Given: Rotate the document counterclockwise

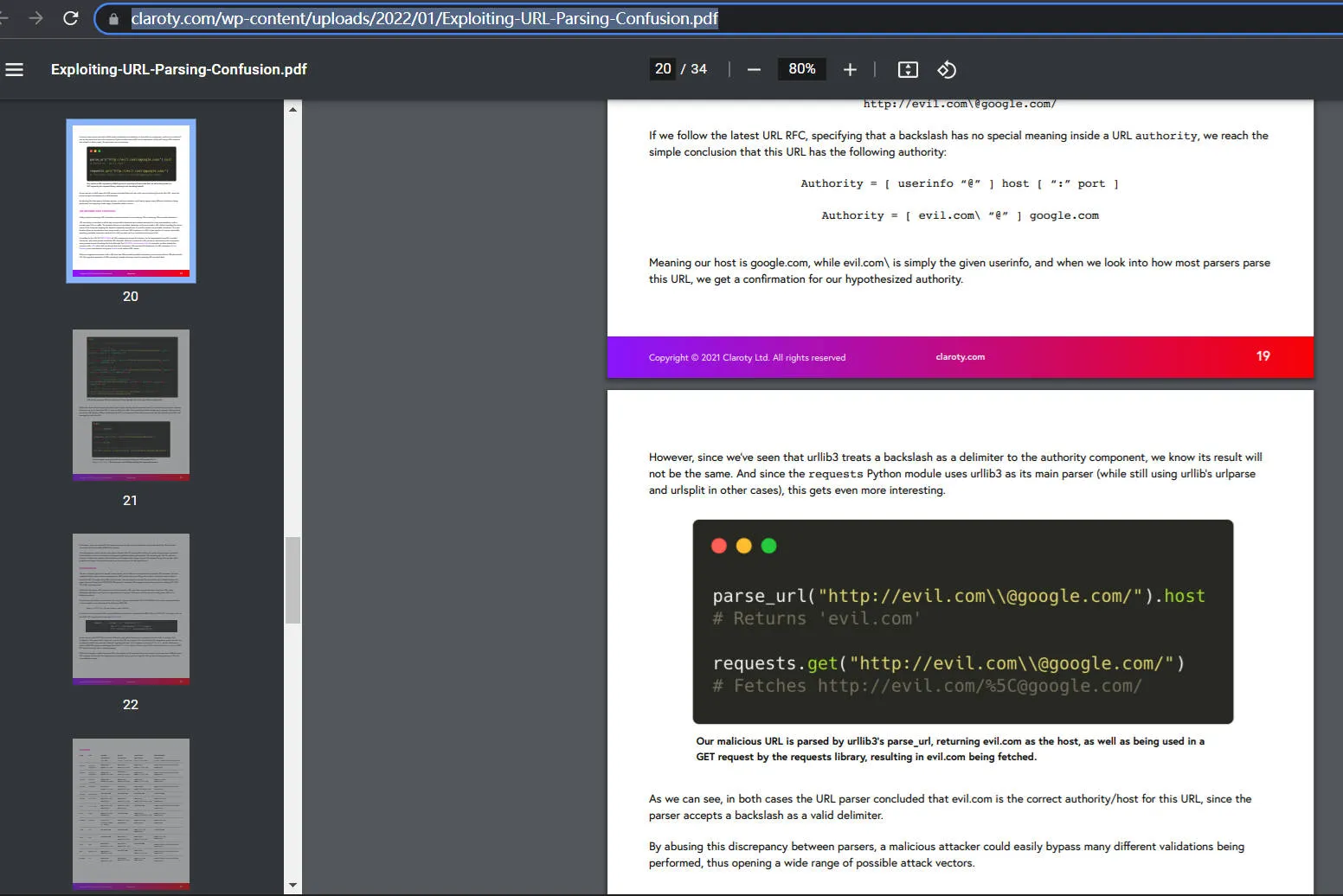Looking at the screenshot, I should [947, 69].
